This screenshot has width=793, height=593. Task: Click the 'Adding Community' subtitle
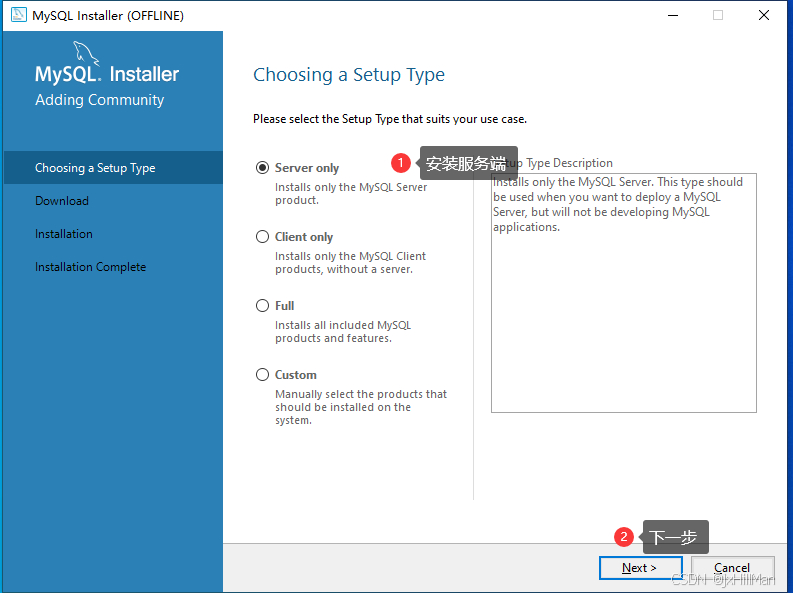tap(100, 100)
